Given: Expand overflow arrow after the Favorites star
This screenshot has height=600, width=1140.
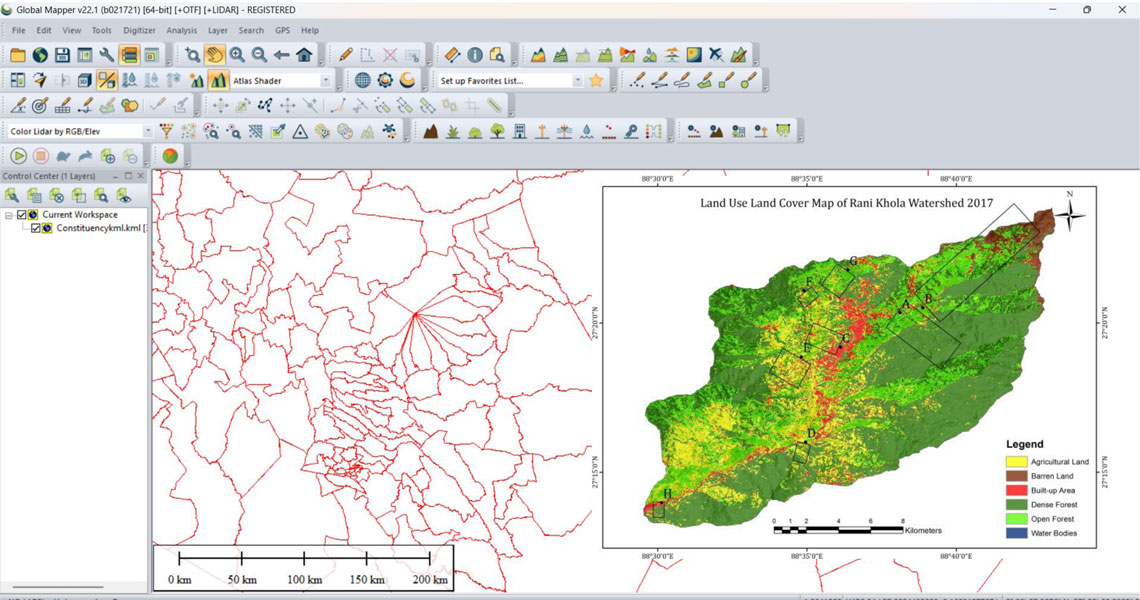Looking at the screenshot, I should pos(612,88).
